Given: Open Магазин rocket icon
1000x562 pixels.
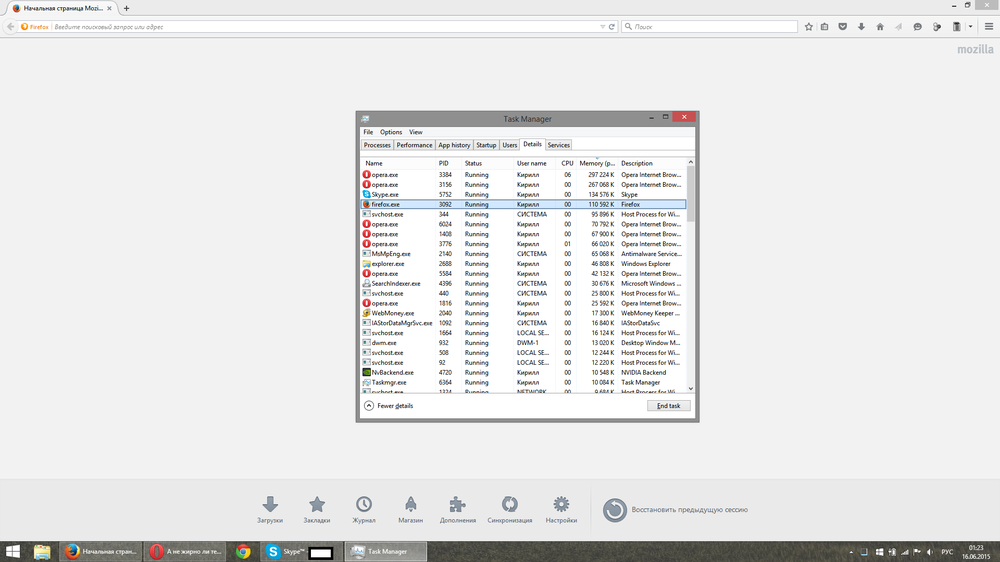Looking at the screenshot, I should (410, 510).
